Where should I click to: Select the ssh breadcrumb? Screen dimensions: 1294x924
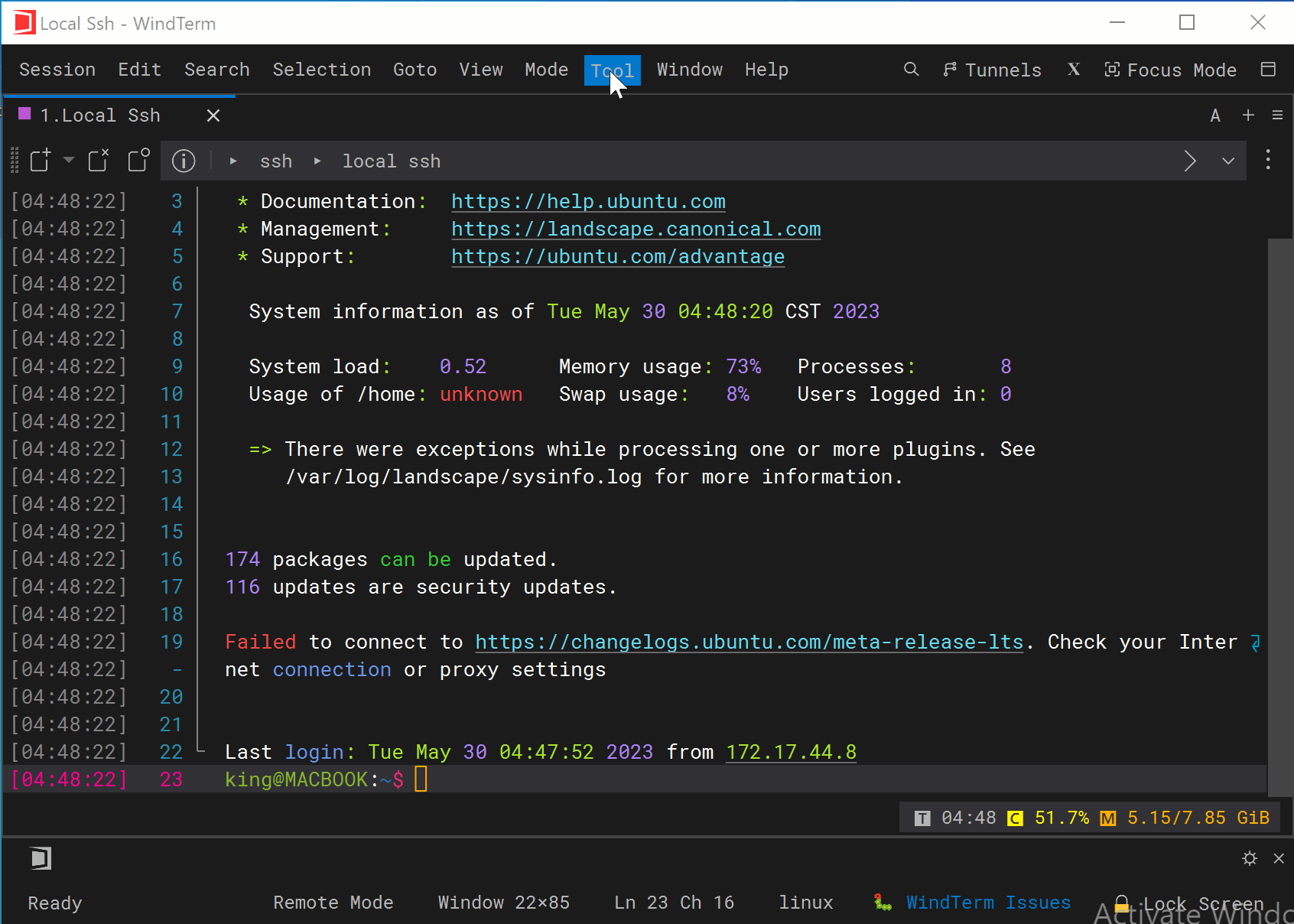(x=276, y=161)
